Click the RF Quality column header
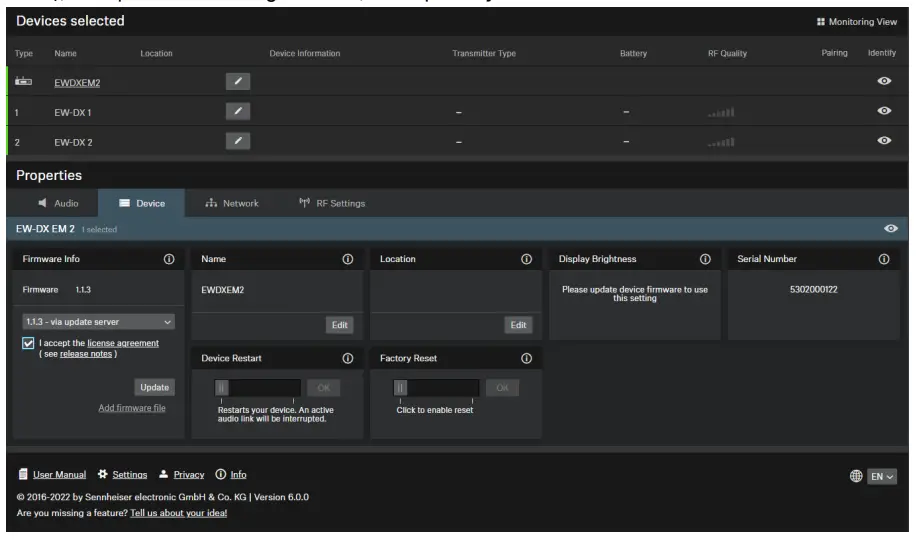The image size is (922, 541). pyautogui.click(x=727, y=54)
